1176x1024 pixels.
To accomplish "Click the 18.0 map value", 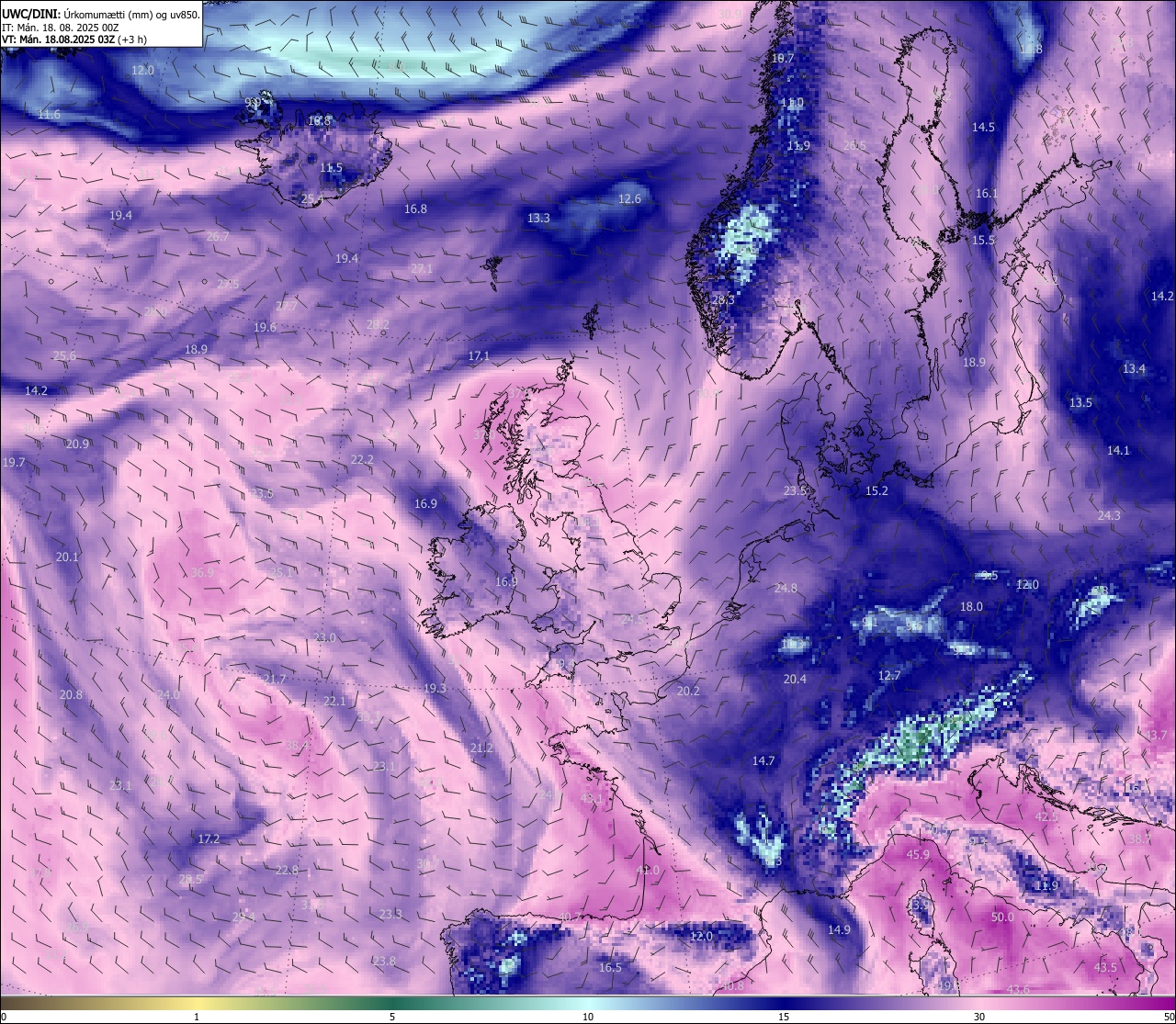I will pos(971,607).
